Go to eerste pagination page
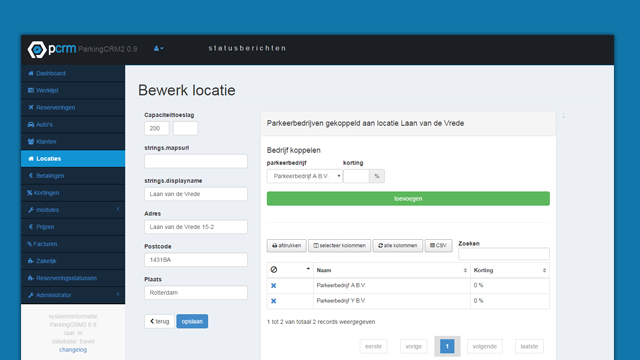 pos(373,347)
